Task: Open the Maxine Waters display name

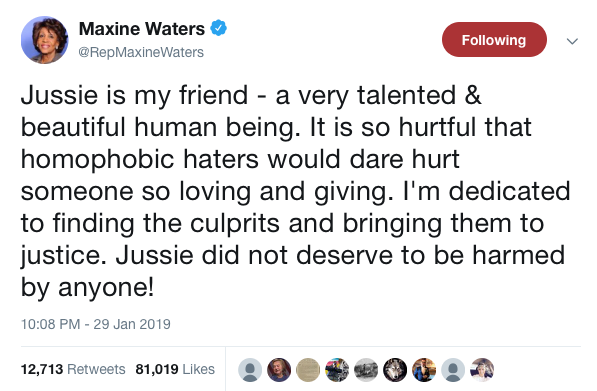Action: pos(142,29)
